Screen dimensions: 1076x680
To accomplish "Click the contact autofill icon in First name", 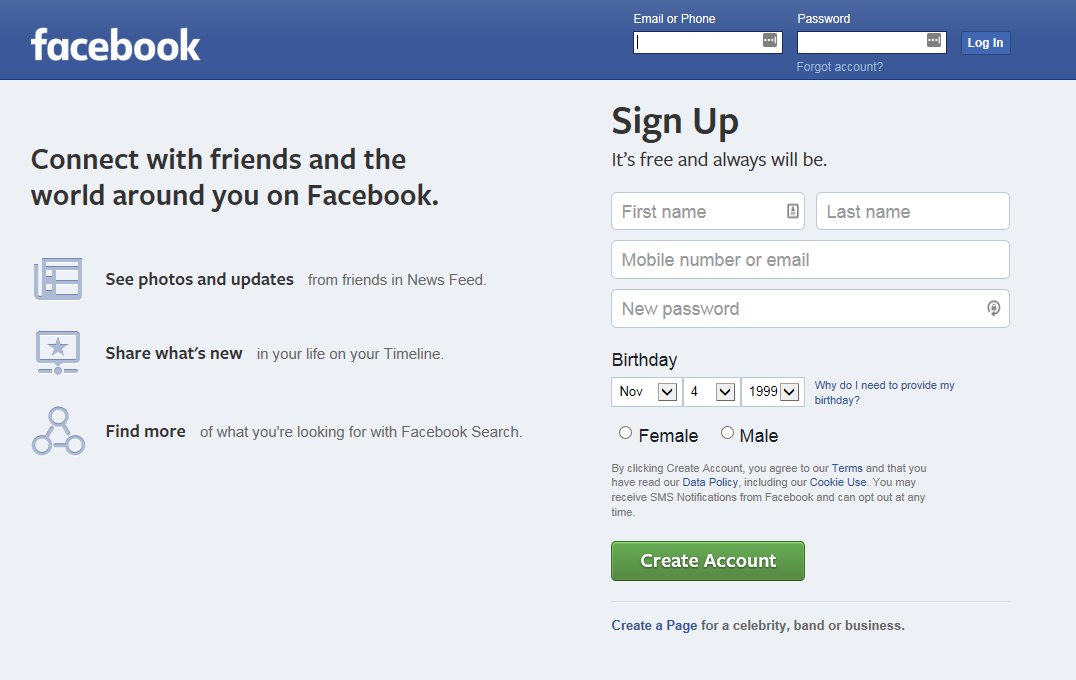I will pos(793,211).
